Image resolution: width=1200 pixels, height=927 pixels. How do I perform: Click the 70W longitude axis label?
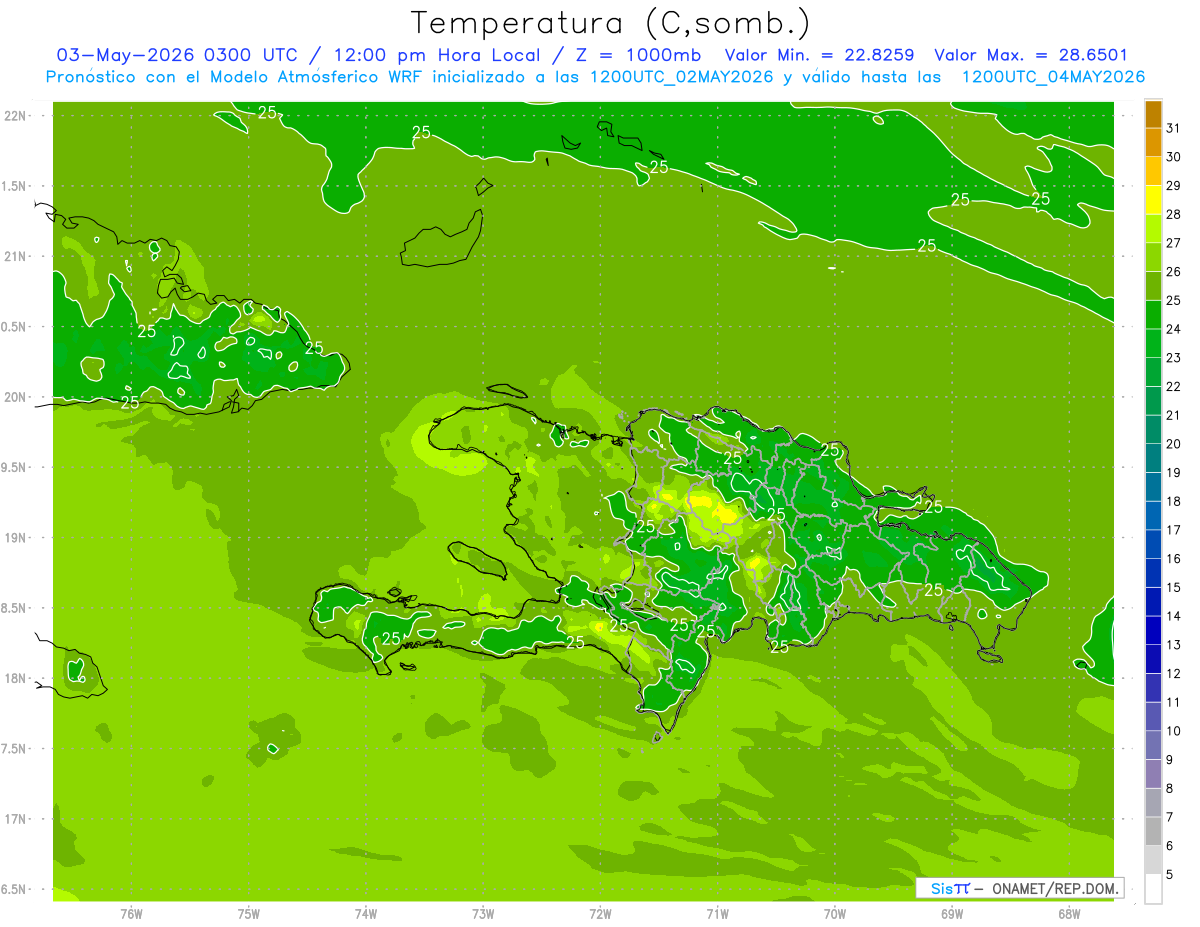(834, 913)
